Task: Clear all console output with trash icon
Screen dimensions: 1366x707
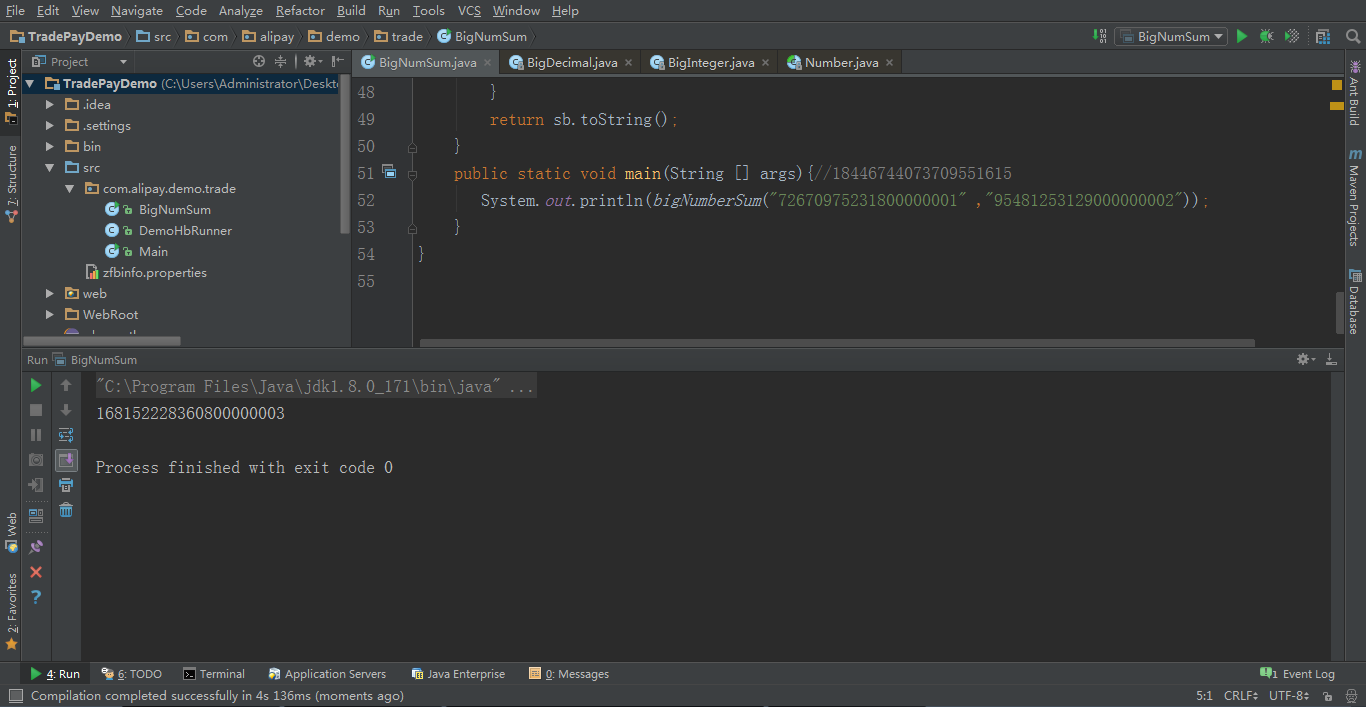Action: [66, 510]
